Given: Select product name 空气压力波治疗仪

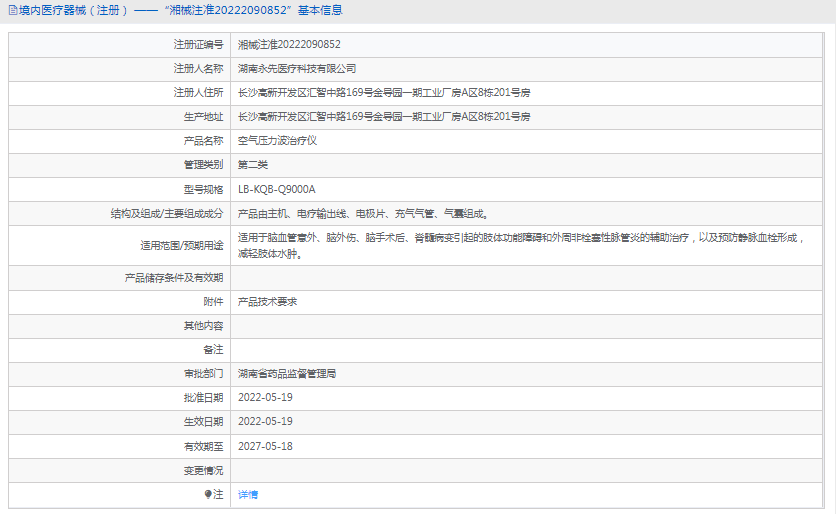Looking at the screenshot, I should click(277, 141).
